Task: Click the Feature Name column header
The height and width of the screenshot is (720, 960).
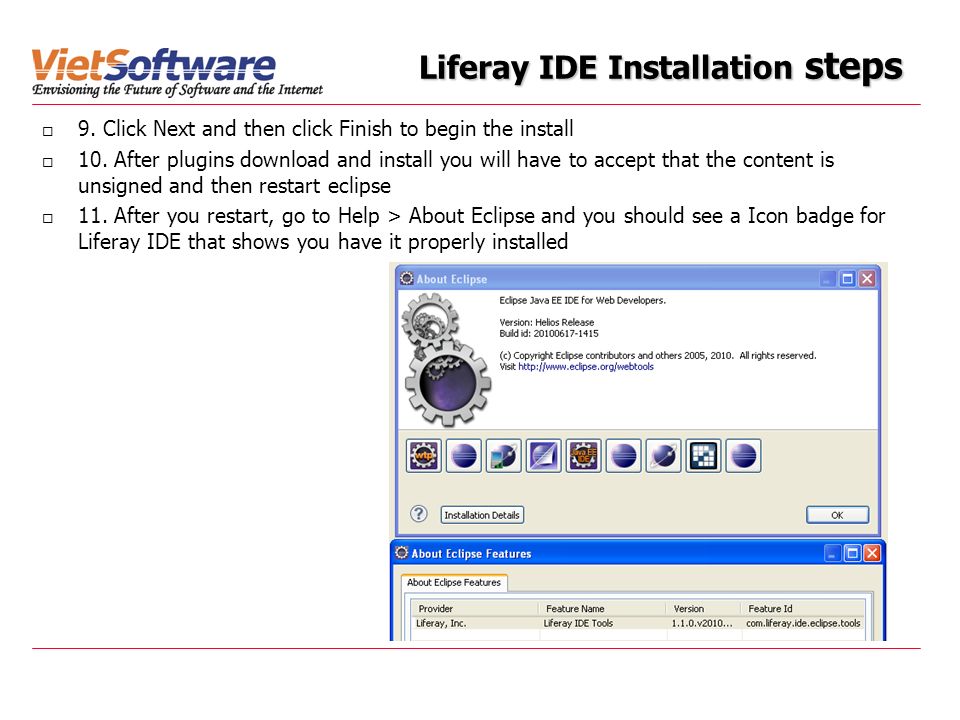Action: 603,609
